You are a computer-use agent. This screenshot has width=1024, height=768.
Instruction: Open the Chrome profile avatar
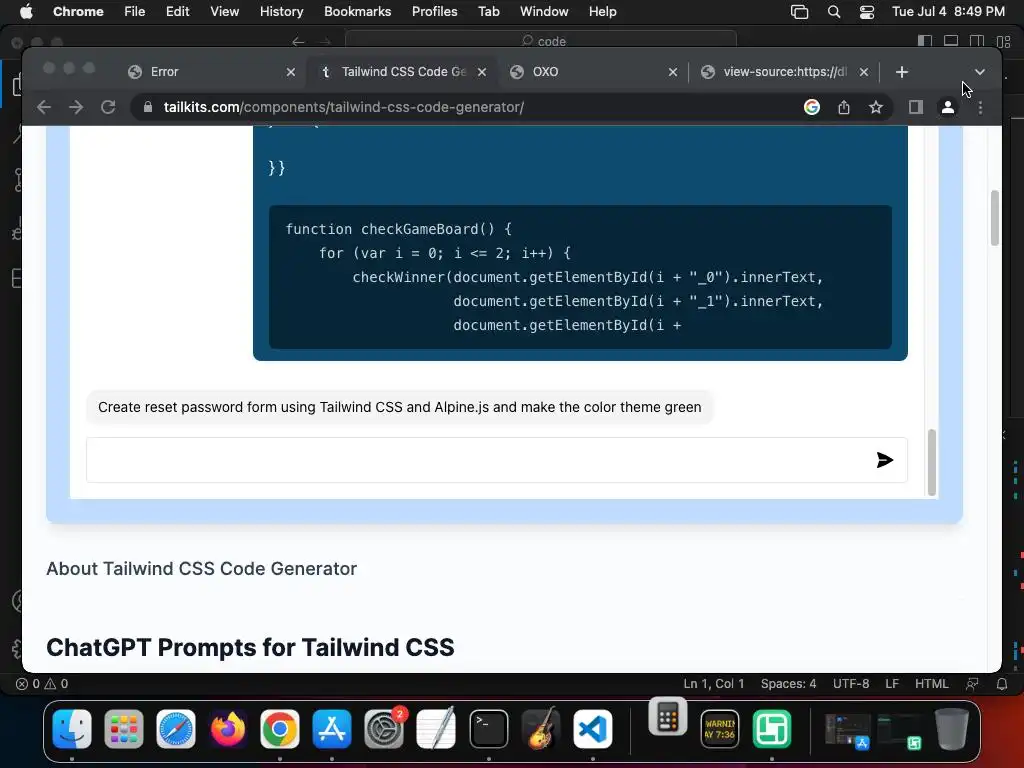pyautogui.click(x=948, y=107)
